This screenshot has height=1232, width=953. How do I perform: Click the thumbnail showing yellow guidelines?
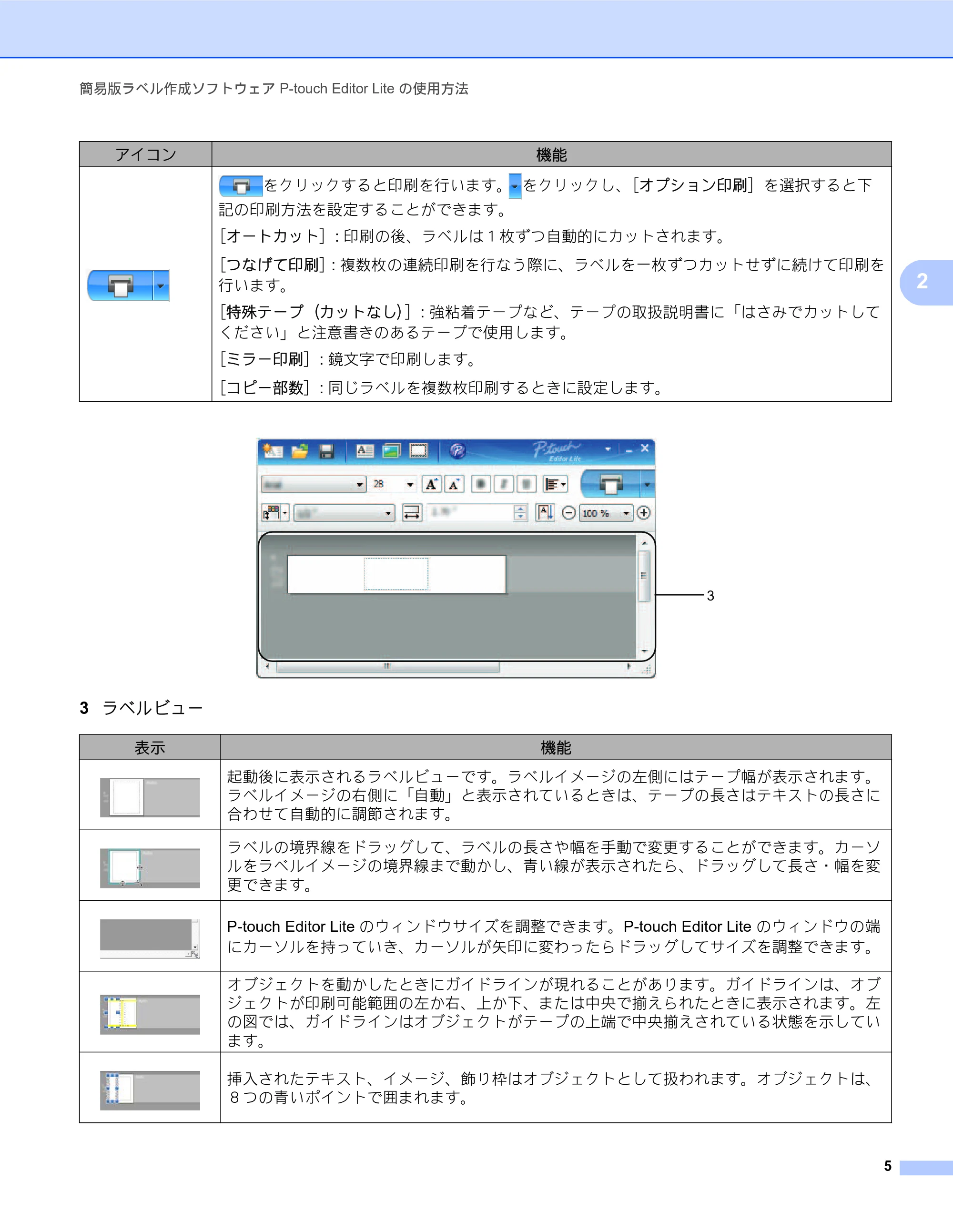click(x=150, y=1014)
